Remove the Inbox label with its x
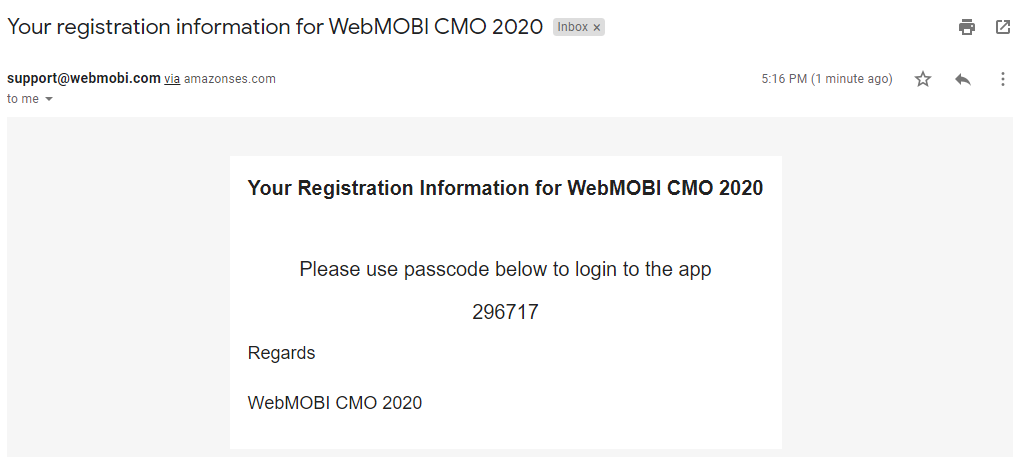1028x457 pixels. click(x=597, y=28)
